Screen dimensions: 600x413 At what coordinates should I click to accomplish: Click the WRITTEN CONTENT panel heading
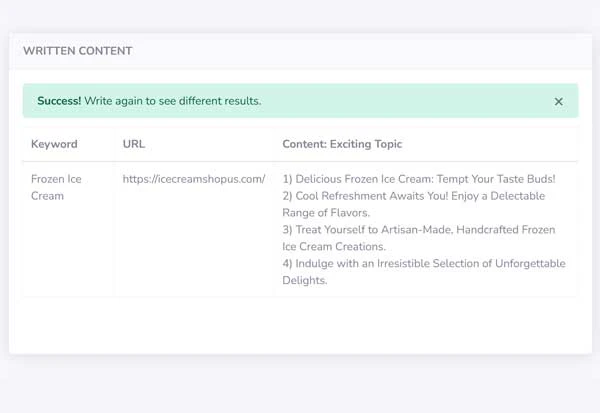tap(77, 50)
